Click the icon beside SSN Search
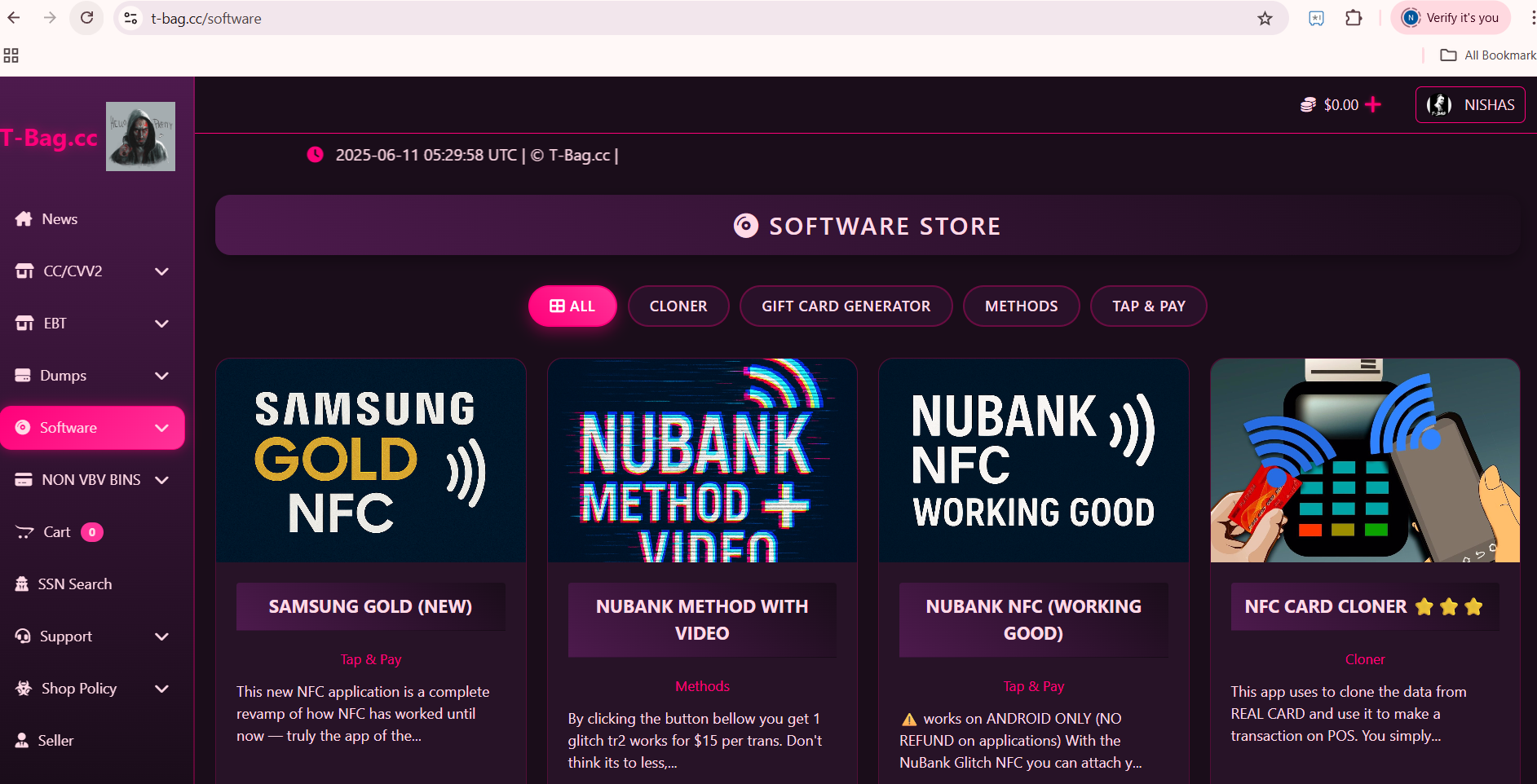Viewport: 1537px width, 784px height. [22, 584]
